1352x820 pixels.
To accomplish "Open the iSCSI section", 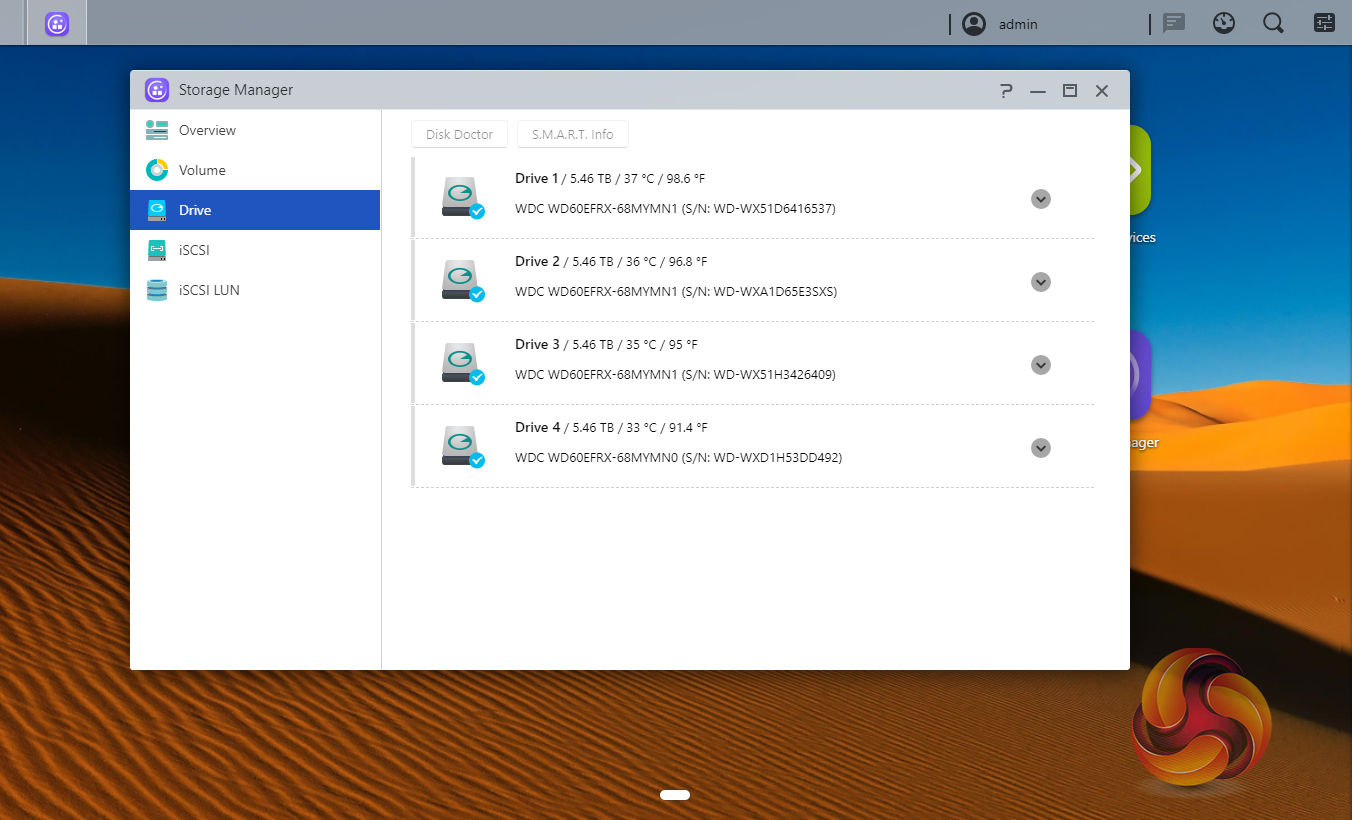I will pos(255,250).
